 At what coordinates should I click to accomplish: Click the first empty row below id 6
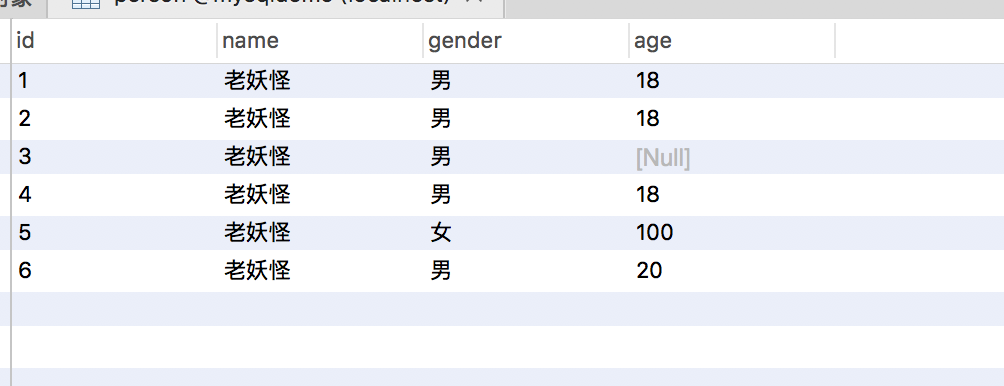[508, 309]
